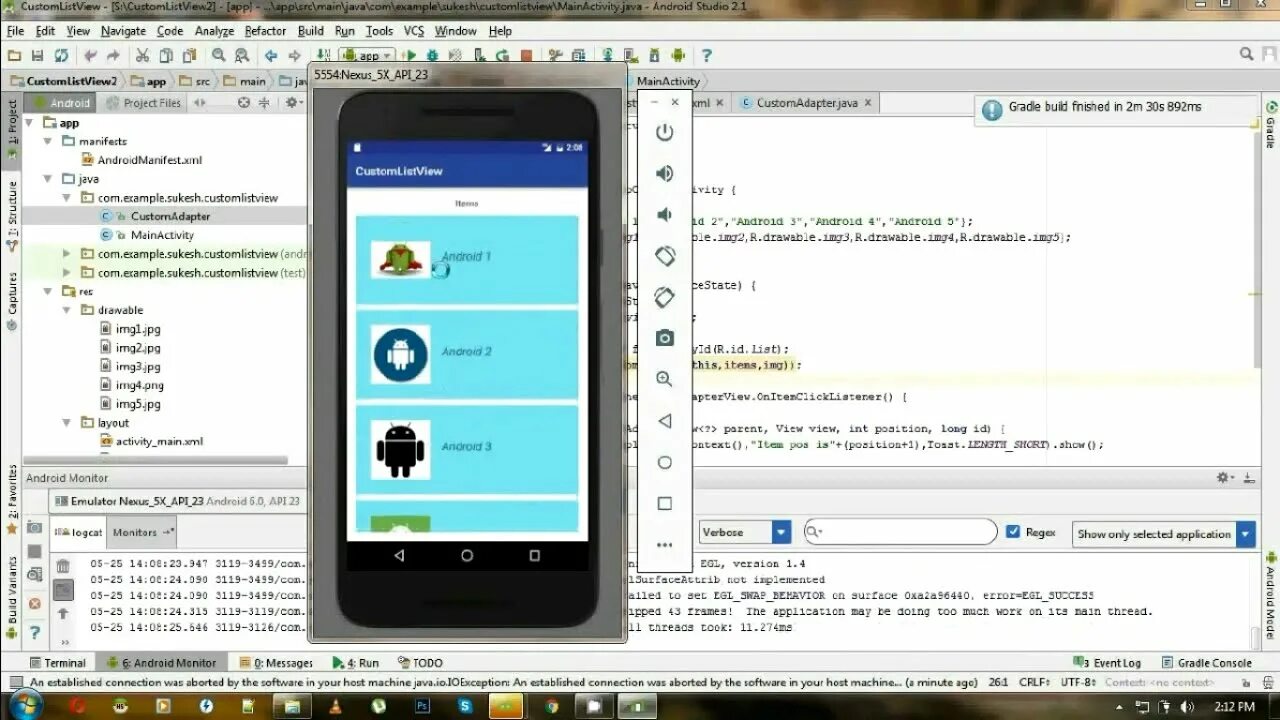Viewport: 1280px width, 720px height.
Task: Collapse the manifests folder
Action: (47, 141)
